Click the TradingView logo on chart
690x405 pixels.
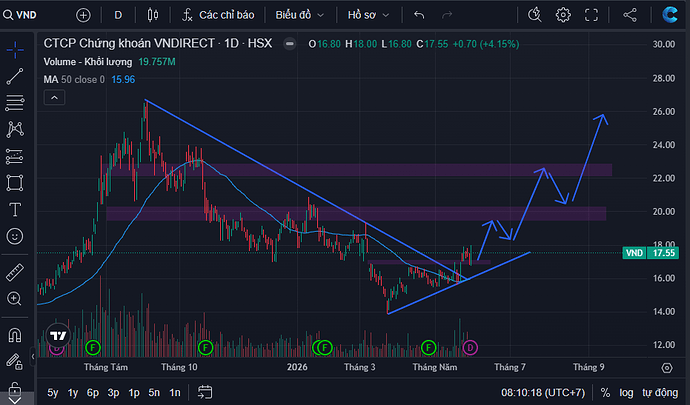tap(58, 336)
